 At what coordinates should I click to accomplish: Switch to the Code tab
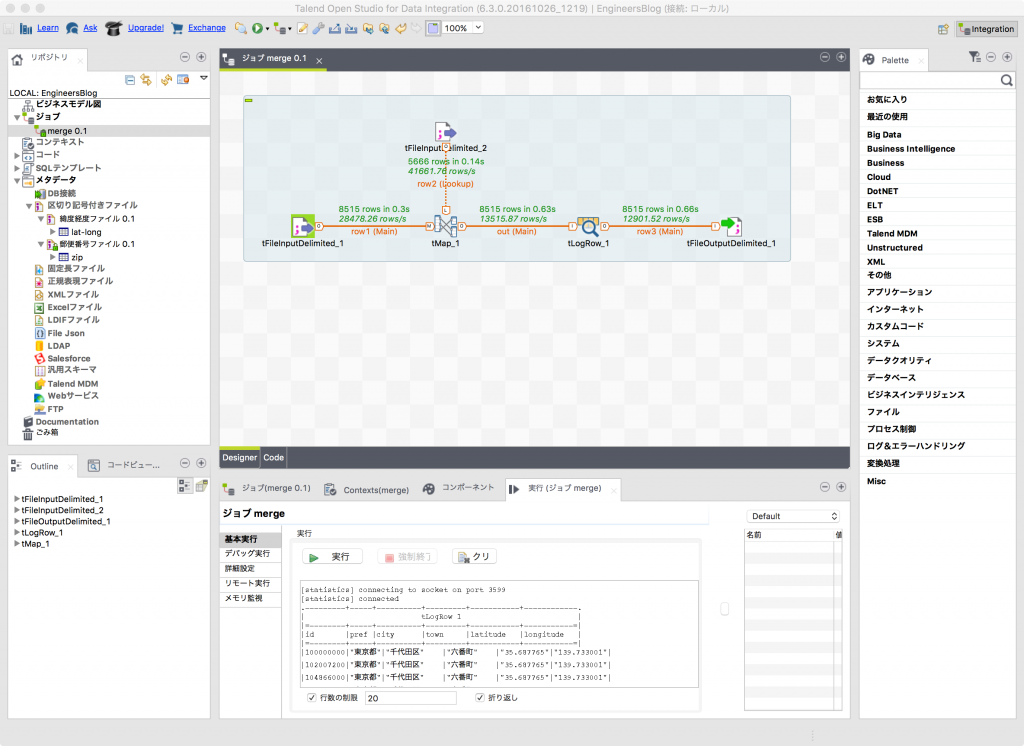point(273,457)
